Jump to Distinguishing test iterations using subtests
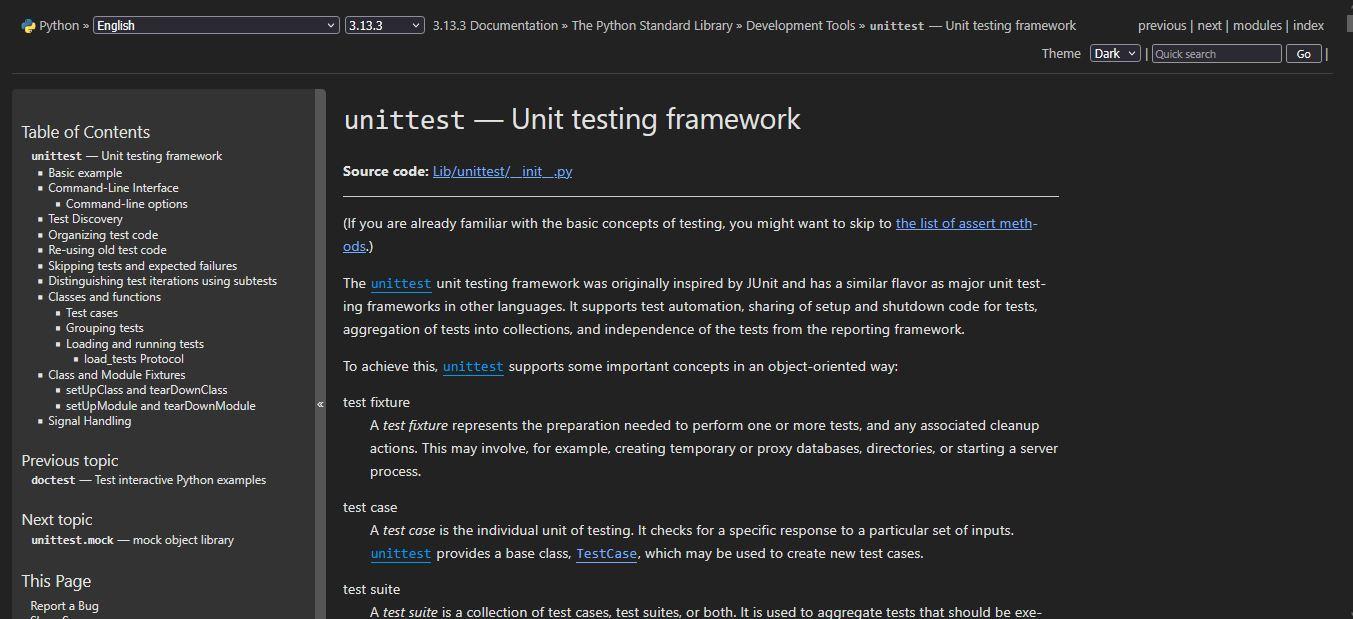The height and width of the screenshot is (619, 1353). coord(163,281)
